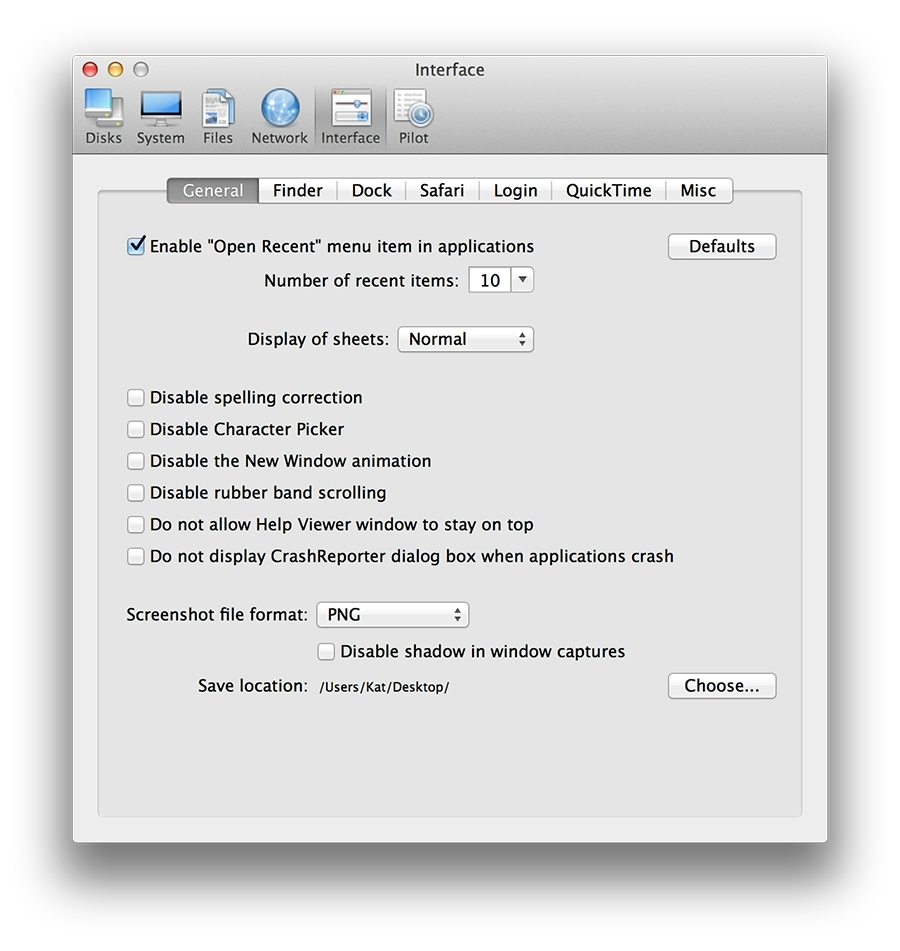The image size is (900, 951).
Task: Open the Display of sheets popup
Action: pyautogui.click(x=466, y=339)
